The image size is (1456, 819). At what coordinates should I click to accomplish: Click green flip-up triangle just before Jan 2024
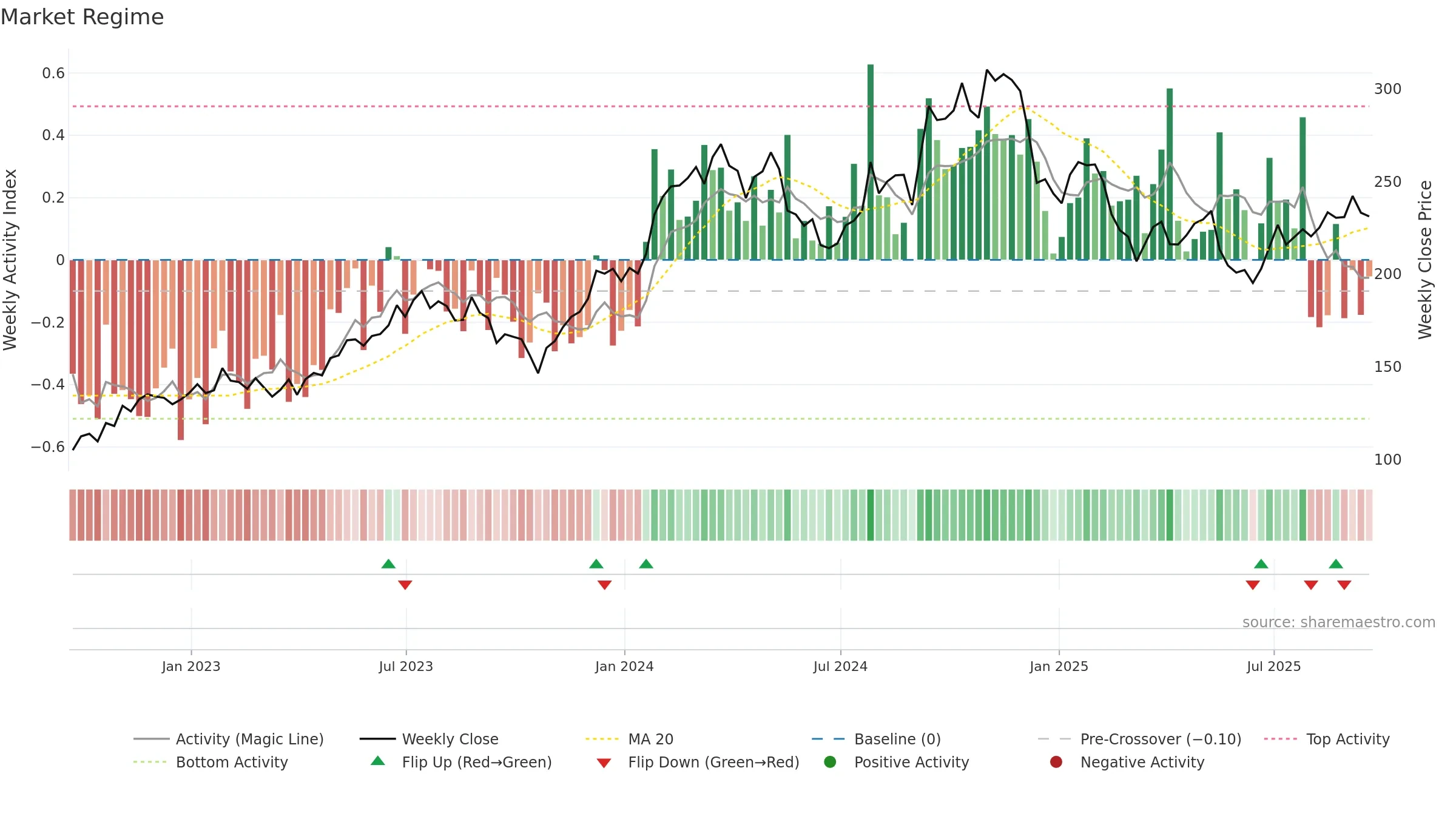(596, 564)
